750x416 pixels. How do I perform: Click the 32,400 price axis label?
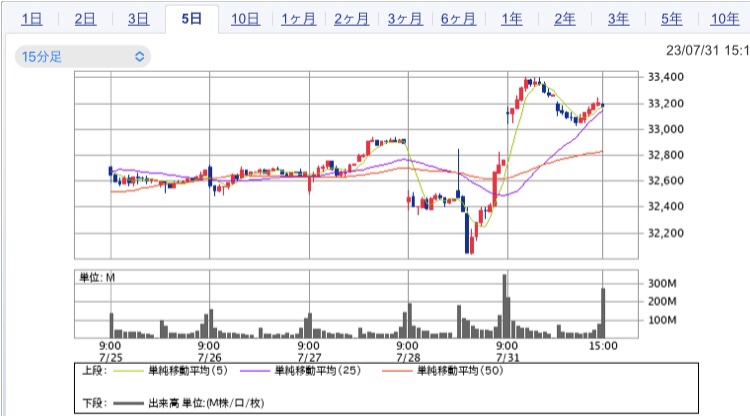click(x=665, y=207)
